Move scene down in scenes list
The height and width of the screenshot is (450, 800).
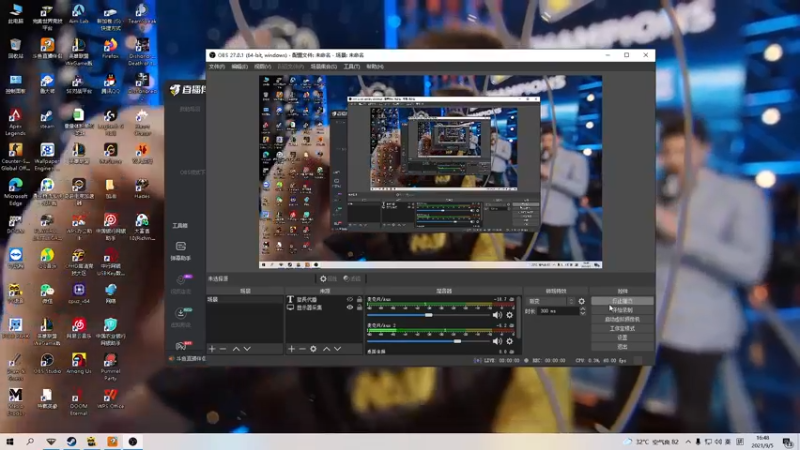coord(247,349)
